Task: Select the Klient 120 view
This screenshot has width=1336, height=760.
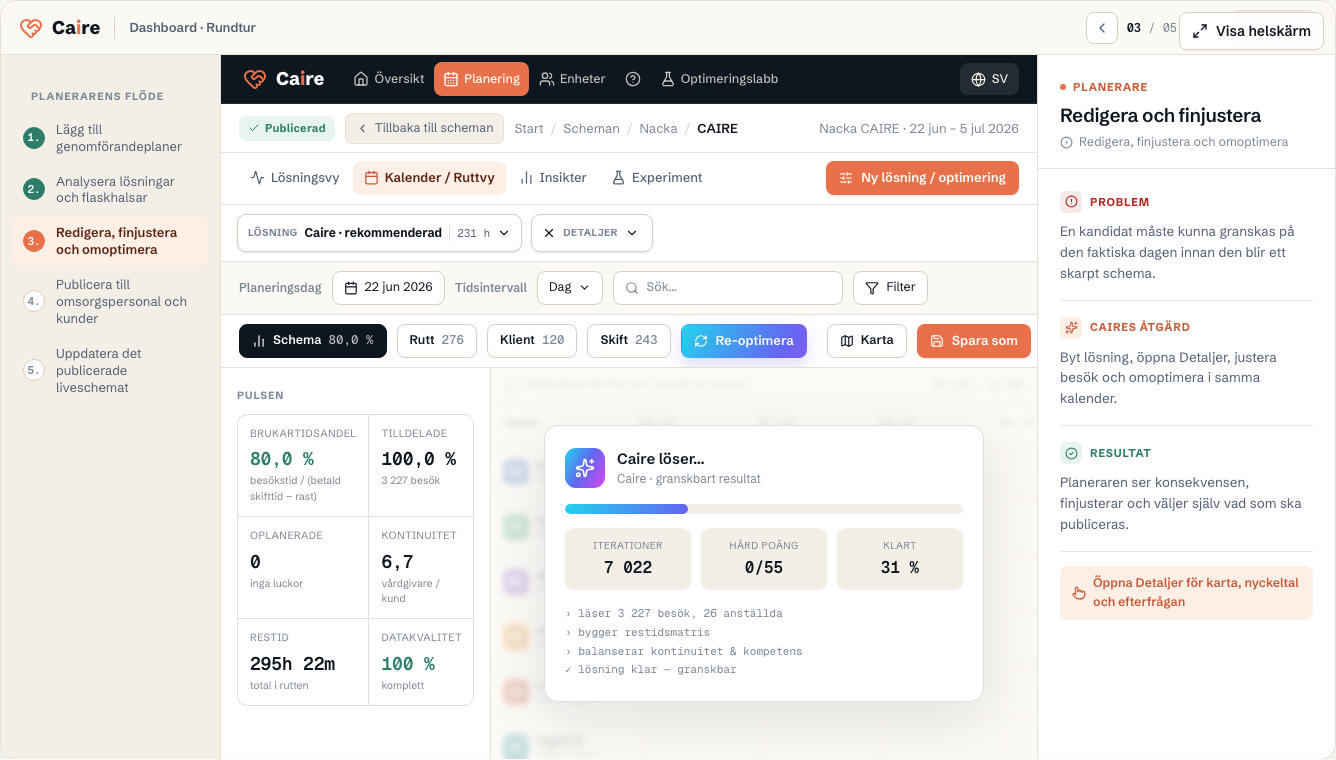Action: click(x=532, y=341)
